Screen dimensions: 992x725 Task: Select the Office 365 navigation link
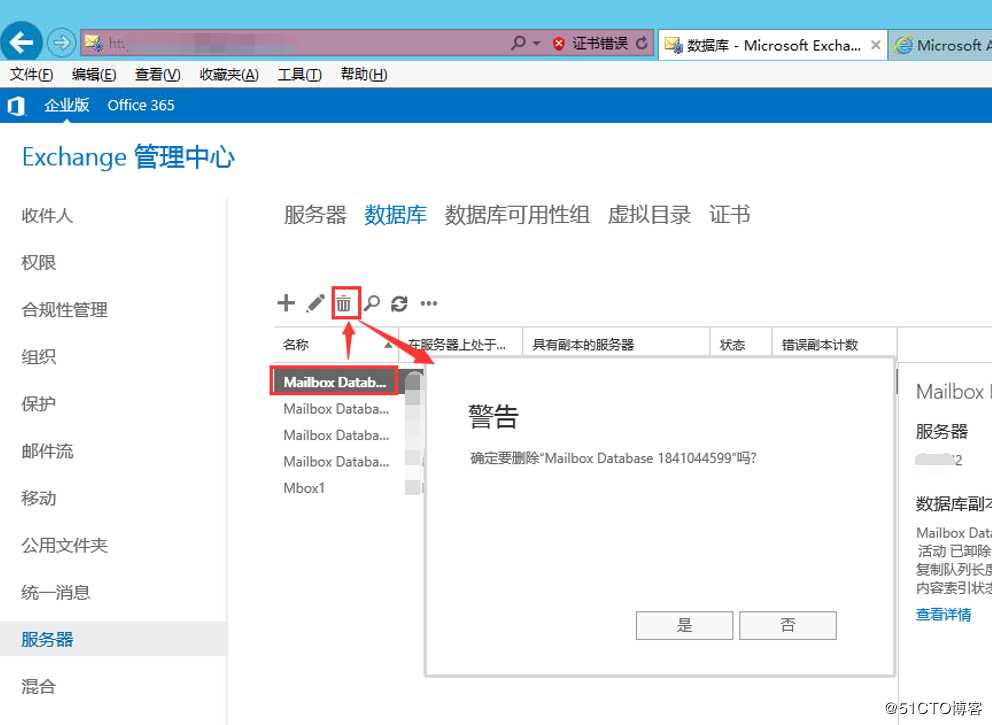[x=140, y=105]
